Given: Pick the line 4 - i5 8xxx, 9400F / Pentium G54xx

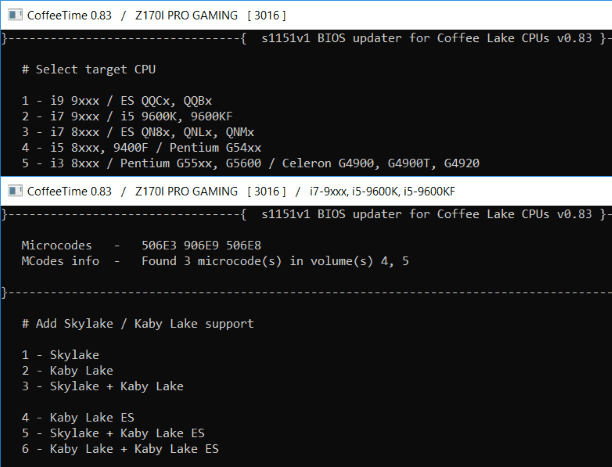Looking at the screenshot, I should tap(141, 148).
